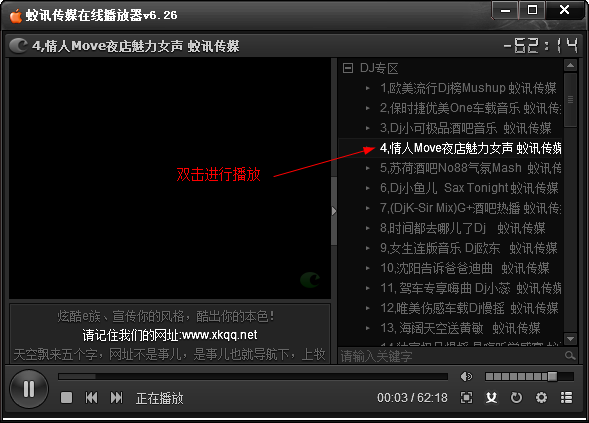Click the playback progress bar
Viewport: 589px width, 423px height.
(x=253, y=376)
